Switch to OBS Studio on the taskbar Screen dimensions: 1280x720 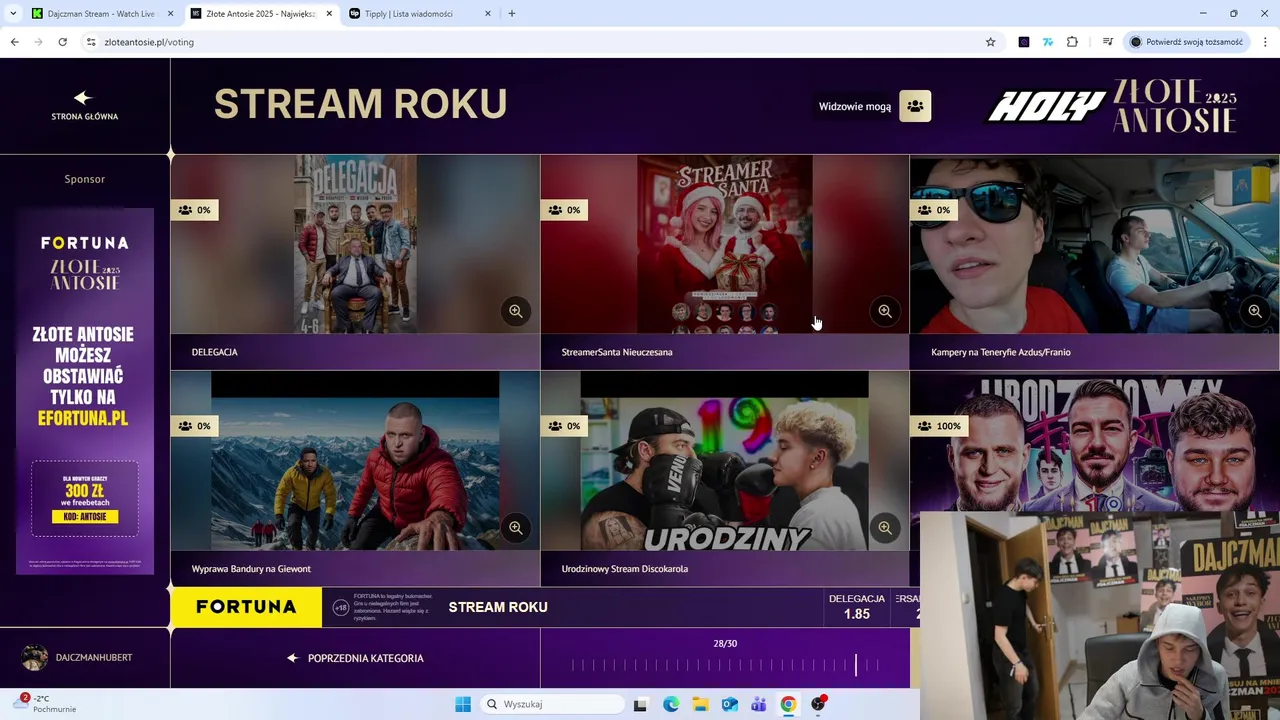click(x=818, y=704)
